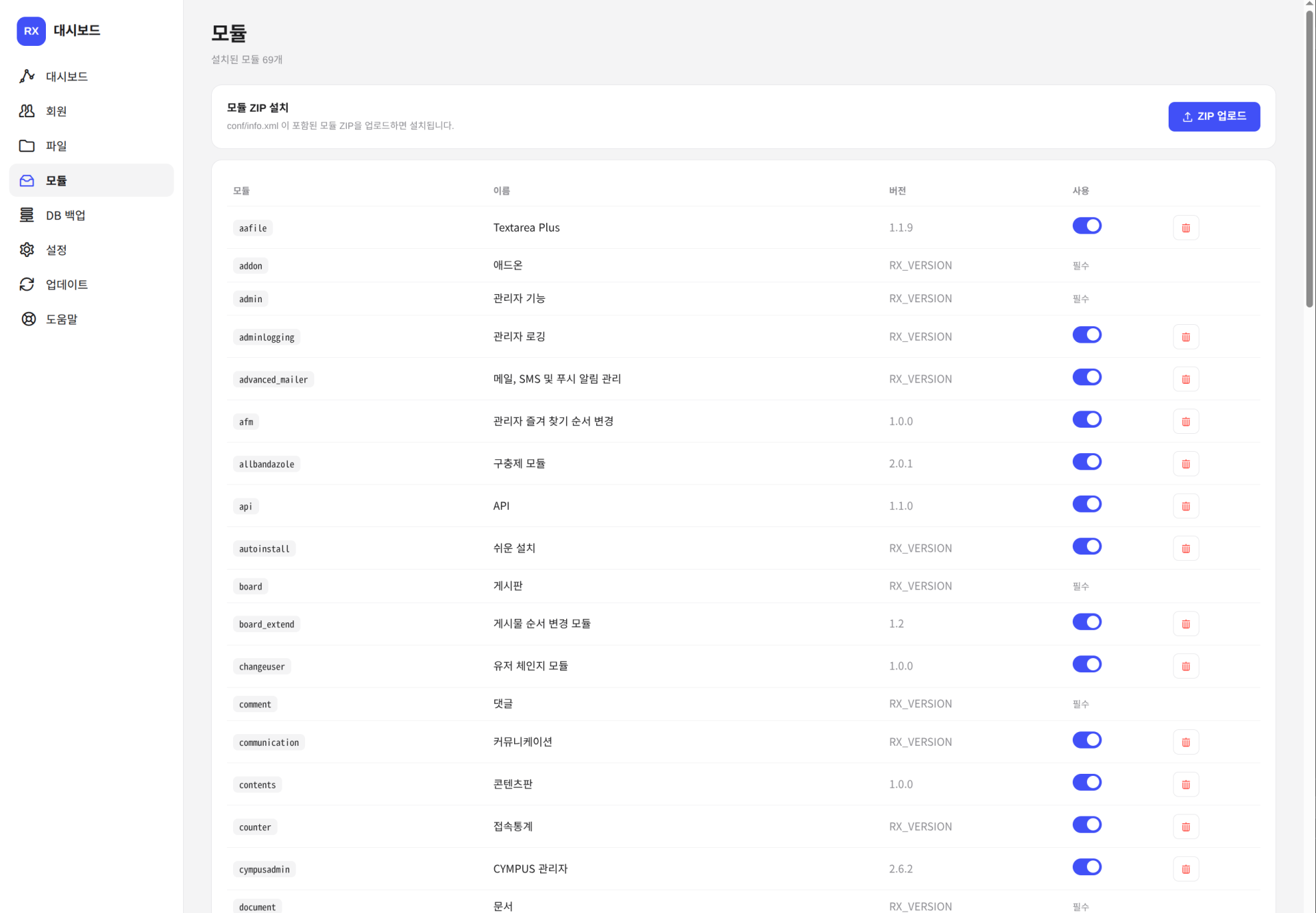Toggle the cympusadmin module switch

pyautogui.click(x=1087, y=867)
